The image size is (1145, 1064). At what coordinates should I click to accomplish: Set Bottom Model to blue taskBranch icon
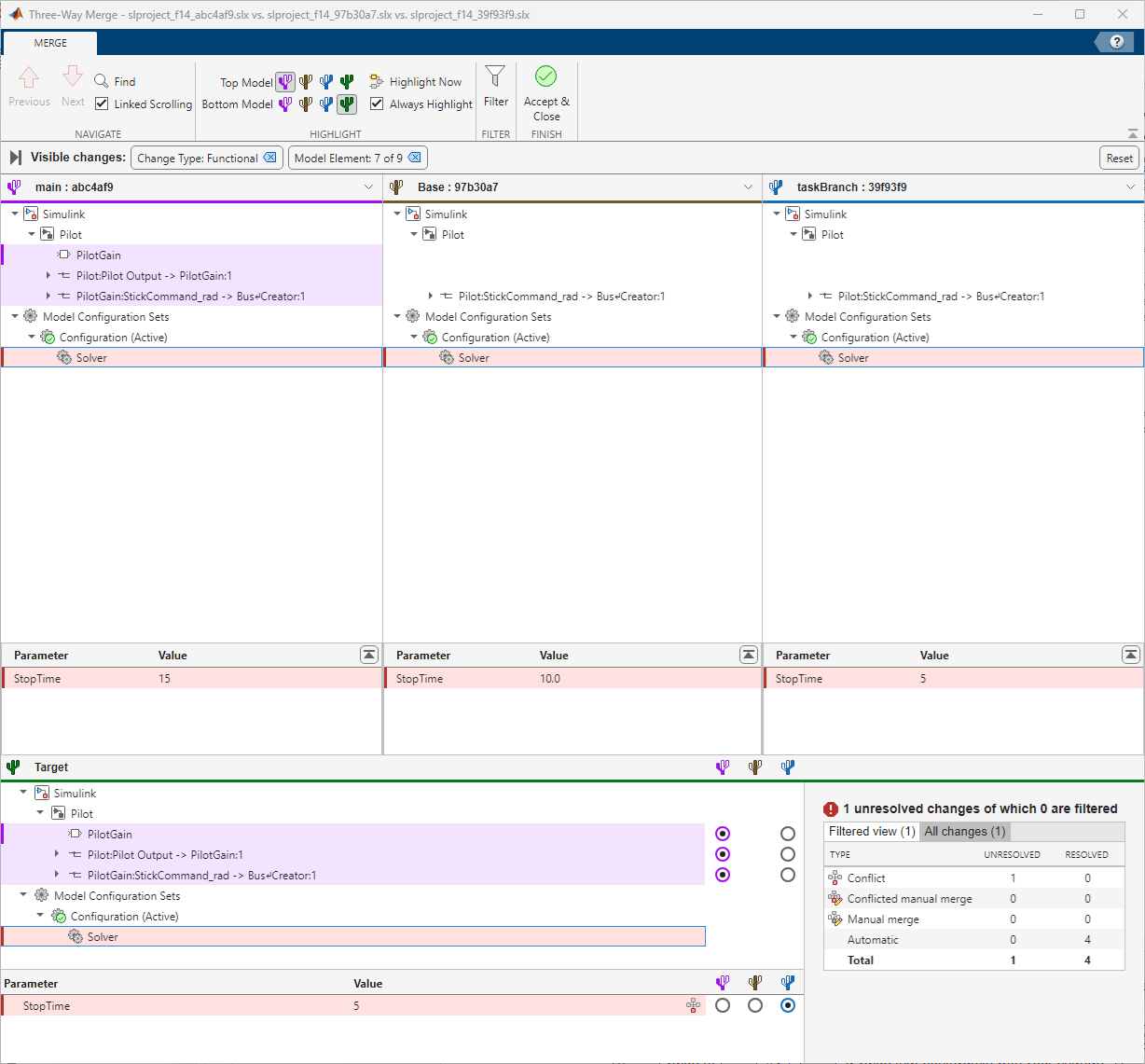pos(326,104)
